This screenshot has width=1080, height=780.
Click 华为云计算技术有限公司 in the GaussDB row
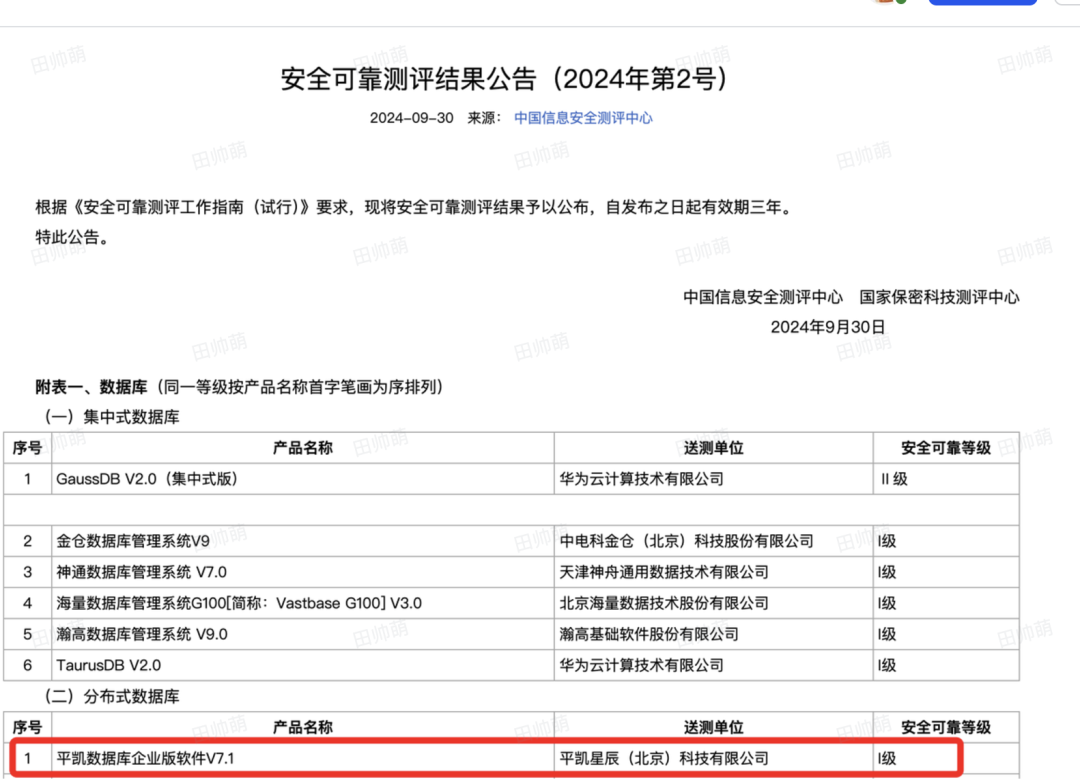coord(641,479)
